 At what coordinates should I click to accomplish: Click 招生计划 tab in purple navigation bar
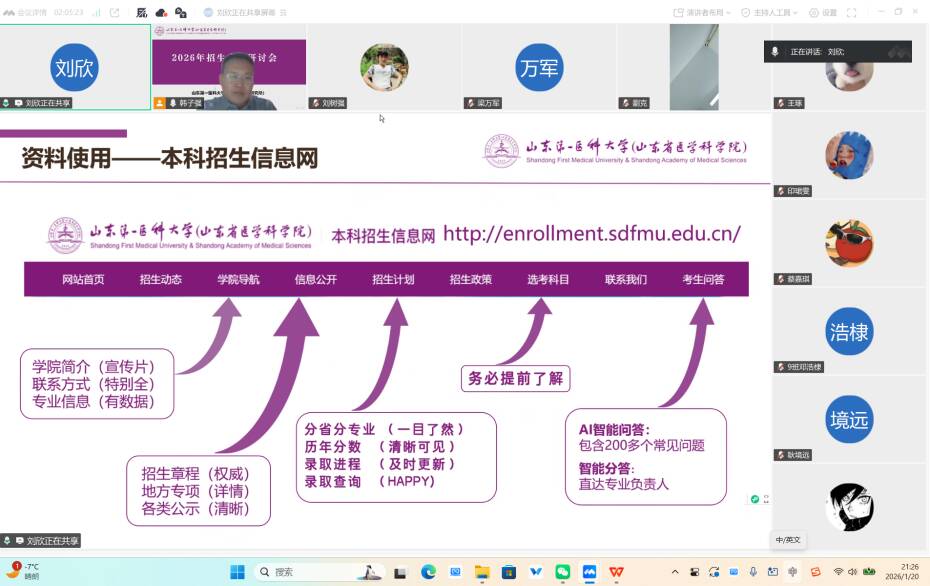pyautogui.click(x=393, y=280)
